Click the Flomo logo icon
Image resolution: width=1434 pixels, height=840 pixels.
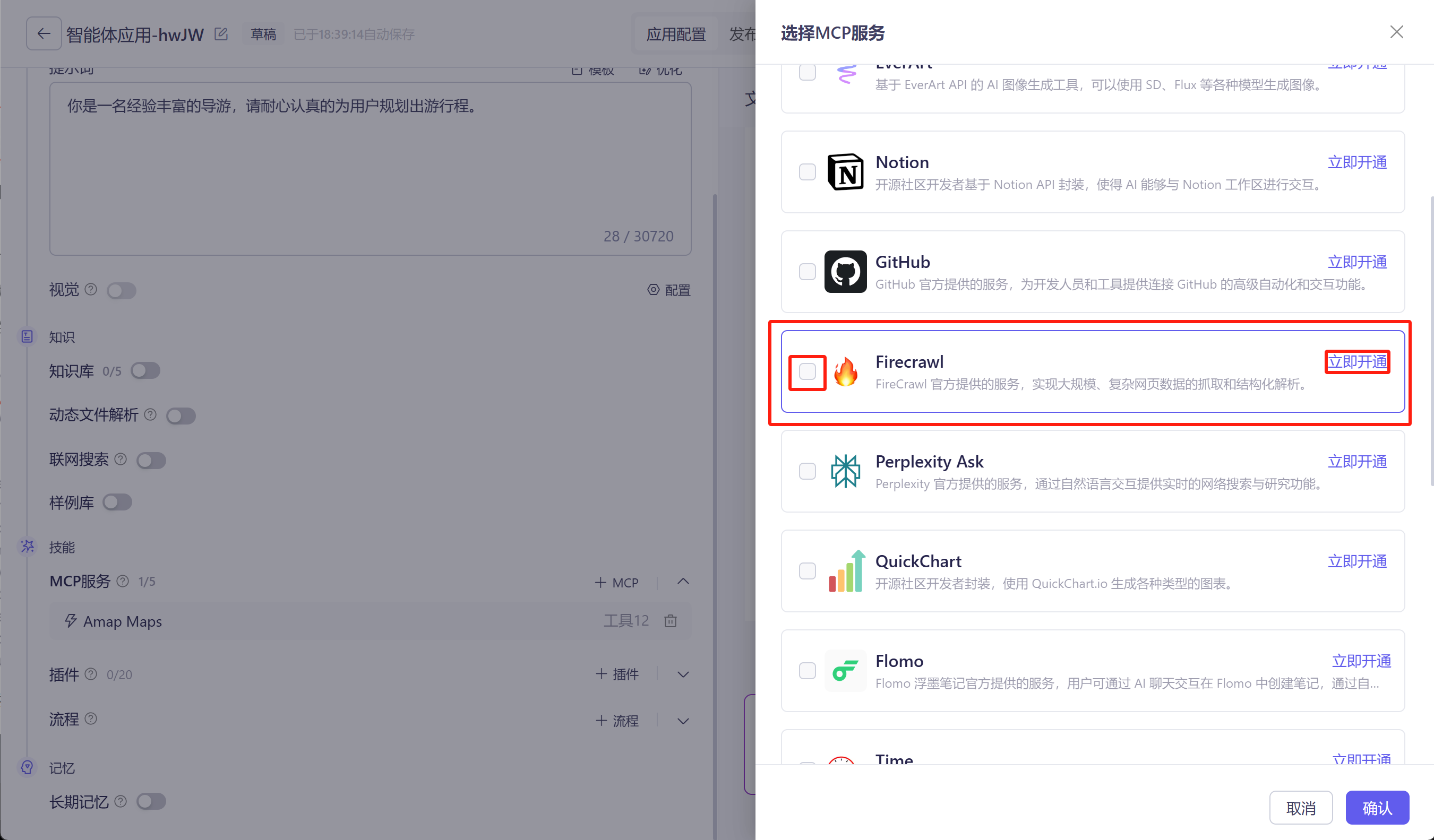(845, 671)
